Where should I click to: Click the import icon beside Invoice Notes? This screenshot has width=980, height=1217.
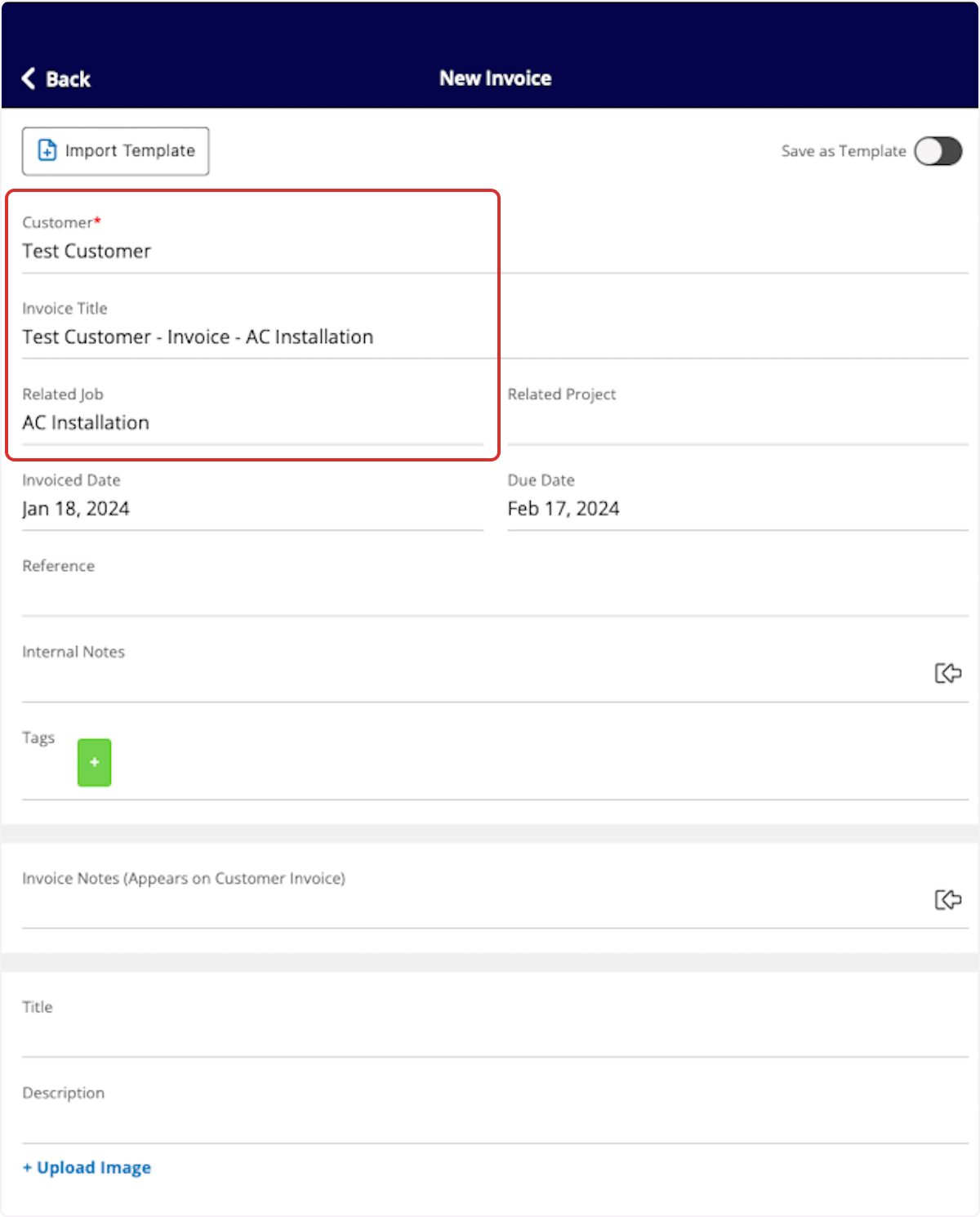947,899
